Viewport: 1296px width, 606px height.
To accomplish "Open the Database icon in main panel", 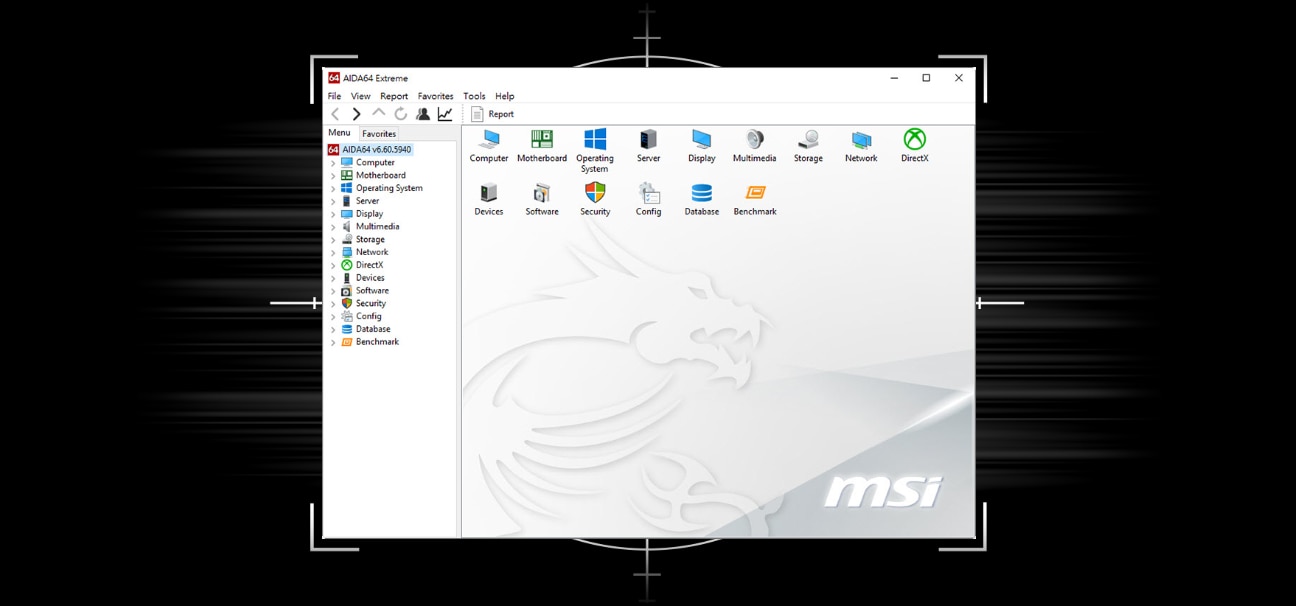I will click(x=701, y=193).
